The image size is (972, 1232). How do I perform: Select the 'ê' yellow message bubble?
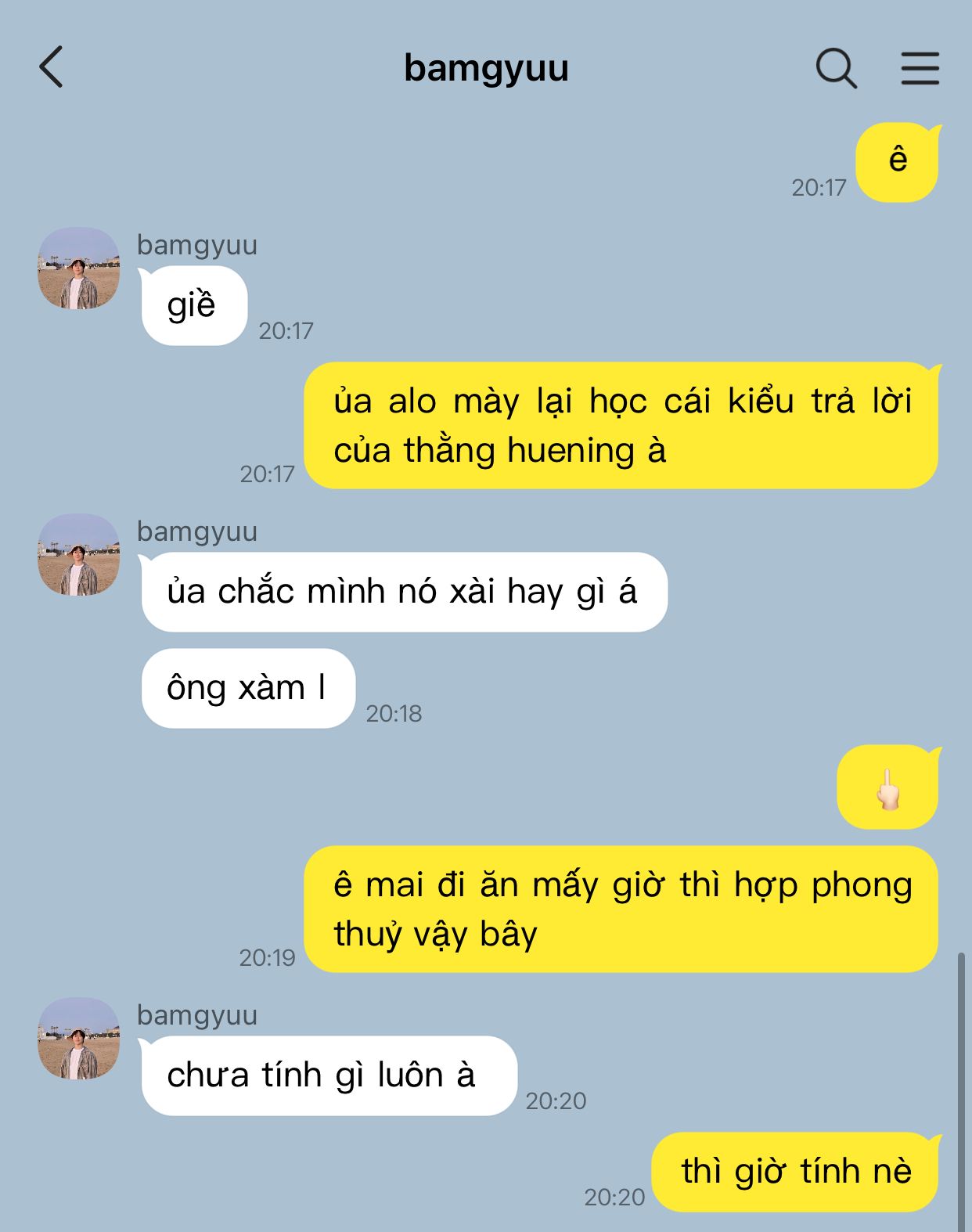[898, 162]
